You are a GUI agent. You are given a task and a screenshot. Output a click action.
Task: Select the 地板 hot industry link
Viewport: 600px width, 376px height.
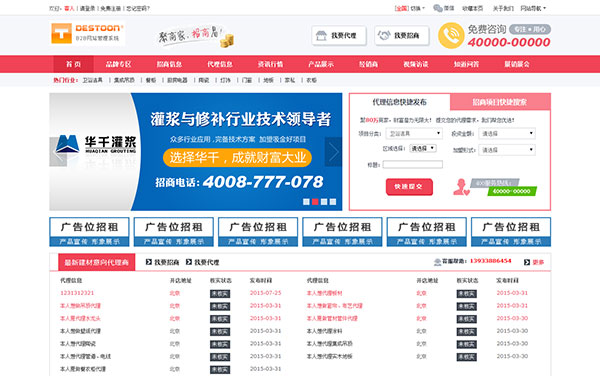coord(268,80)
